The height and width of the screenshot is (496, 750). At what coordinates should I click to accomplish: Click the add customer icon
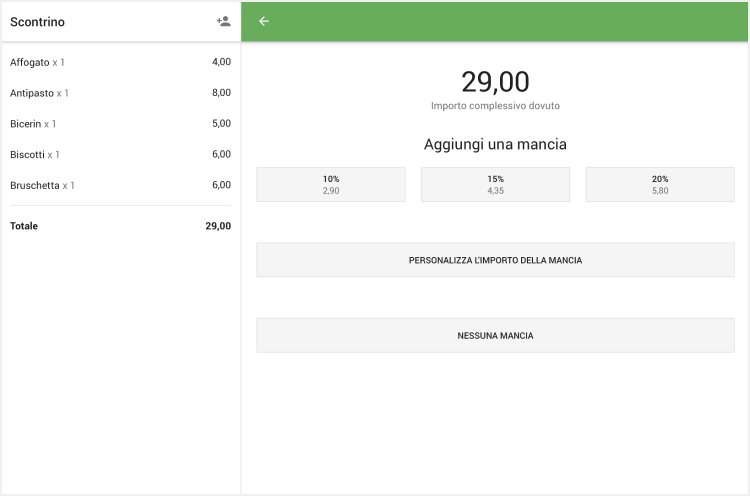pyautogui.click(x=223, y=21)
